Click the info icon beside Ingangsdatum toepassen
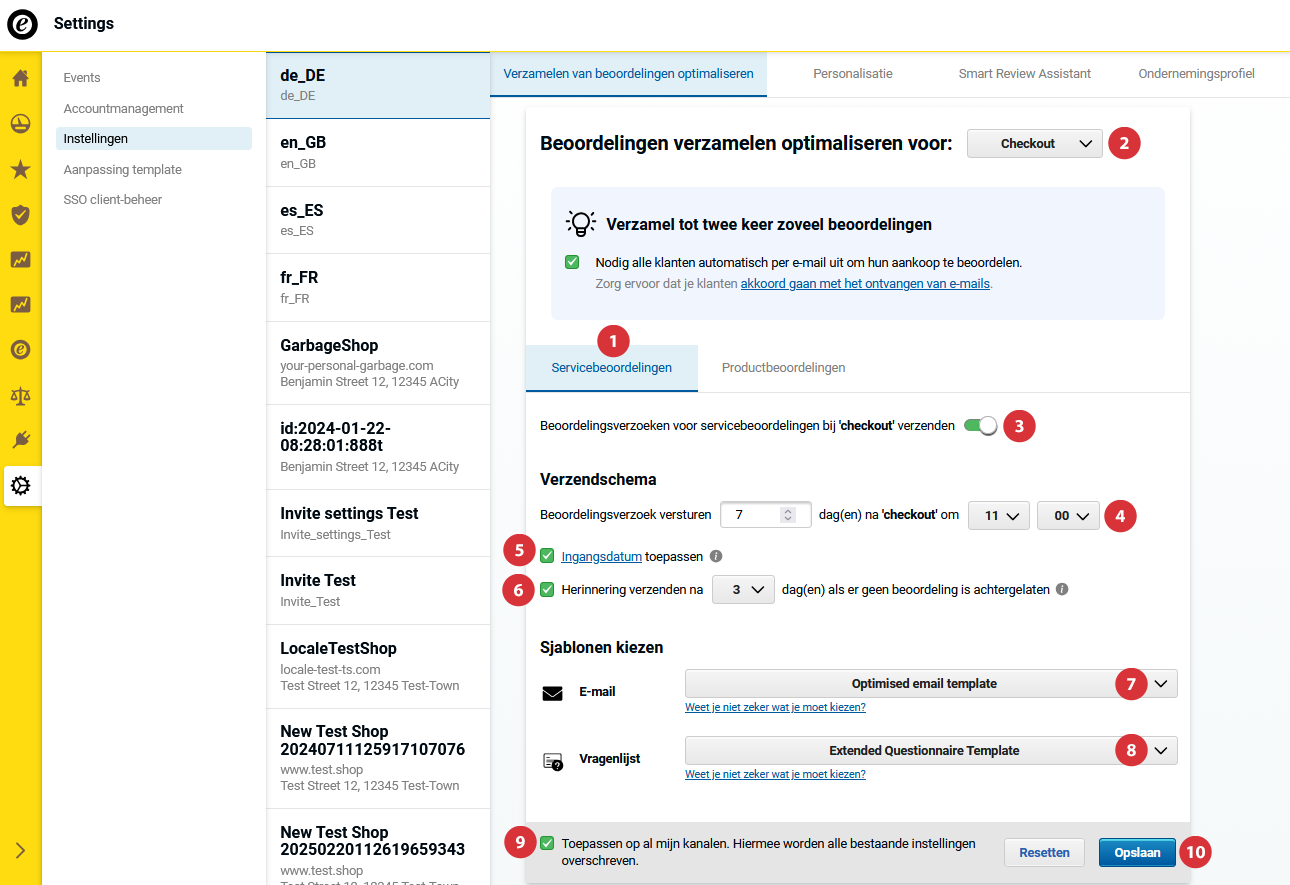Screen dimensions: 1290x885 [x=716, y=556]
